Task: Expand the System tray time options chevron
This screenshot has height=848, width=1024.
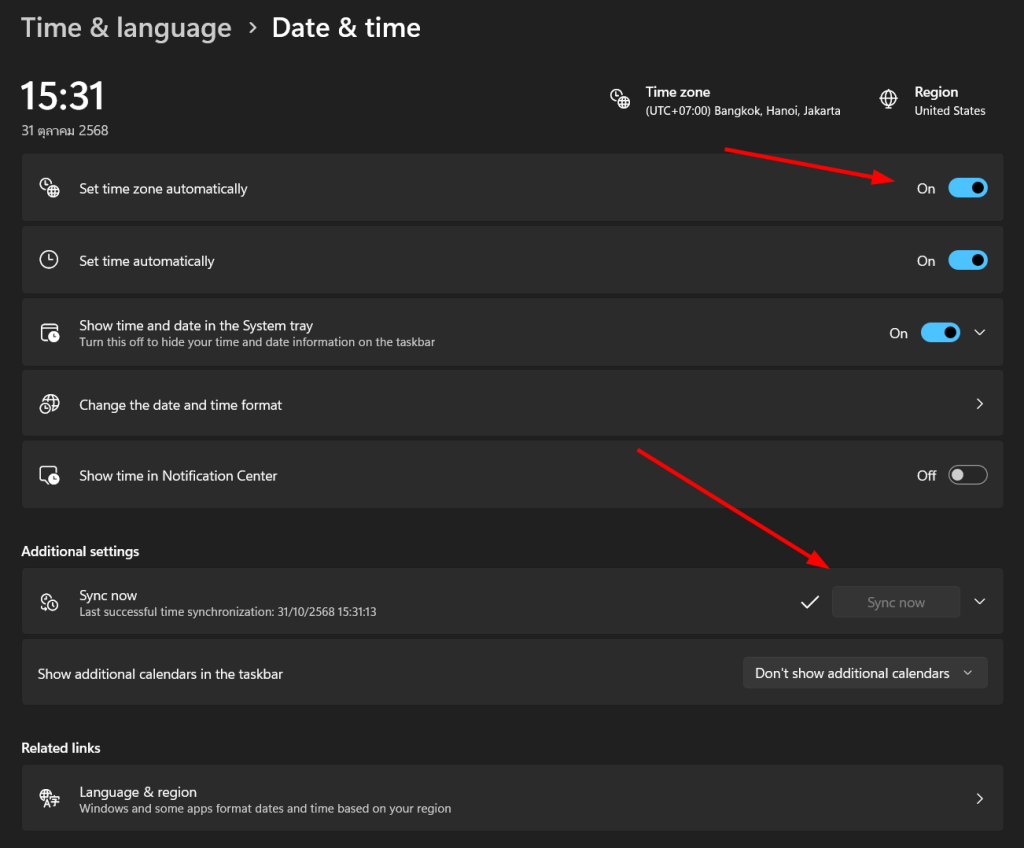Action: pyautogui.click(x=980, y=333)
